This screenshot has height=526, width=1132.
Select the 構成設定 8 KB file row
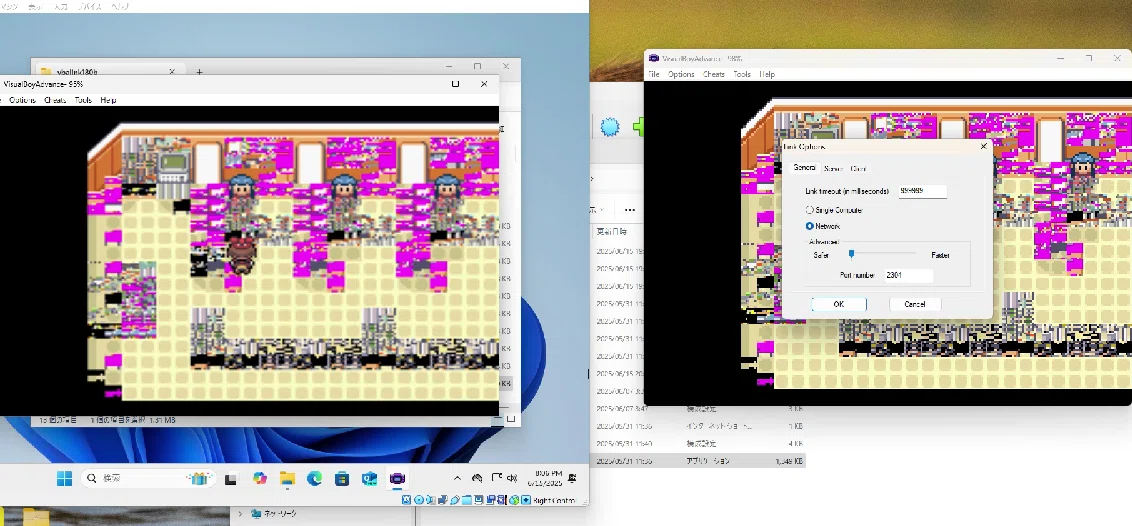tap(697, 408)
